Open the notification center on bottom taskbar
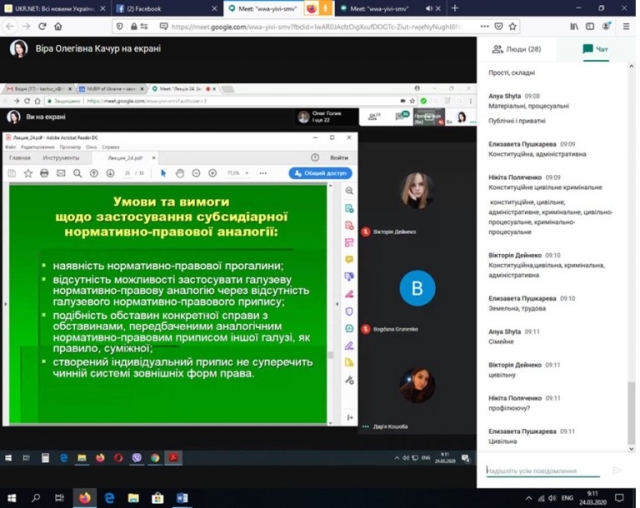Viewport: 640px width, 508px height. click(x=619, y=498)
